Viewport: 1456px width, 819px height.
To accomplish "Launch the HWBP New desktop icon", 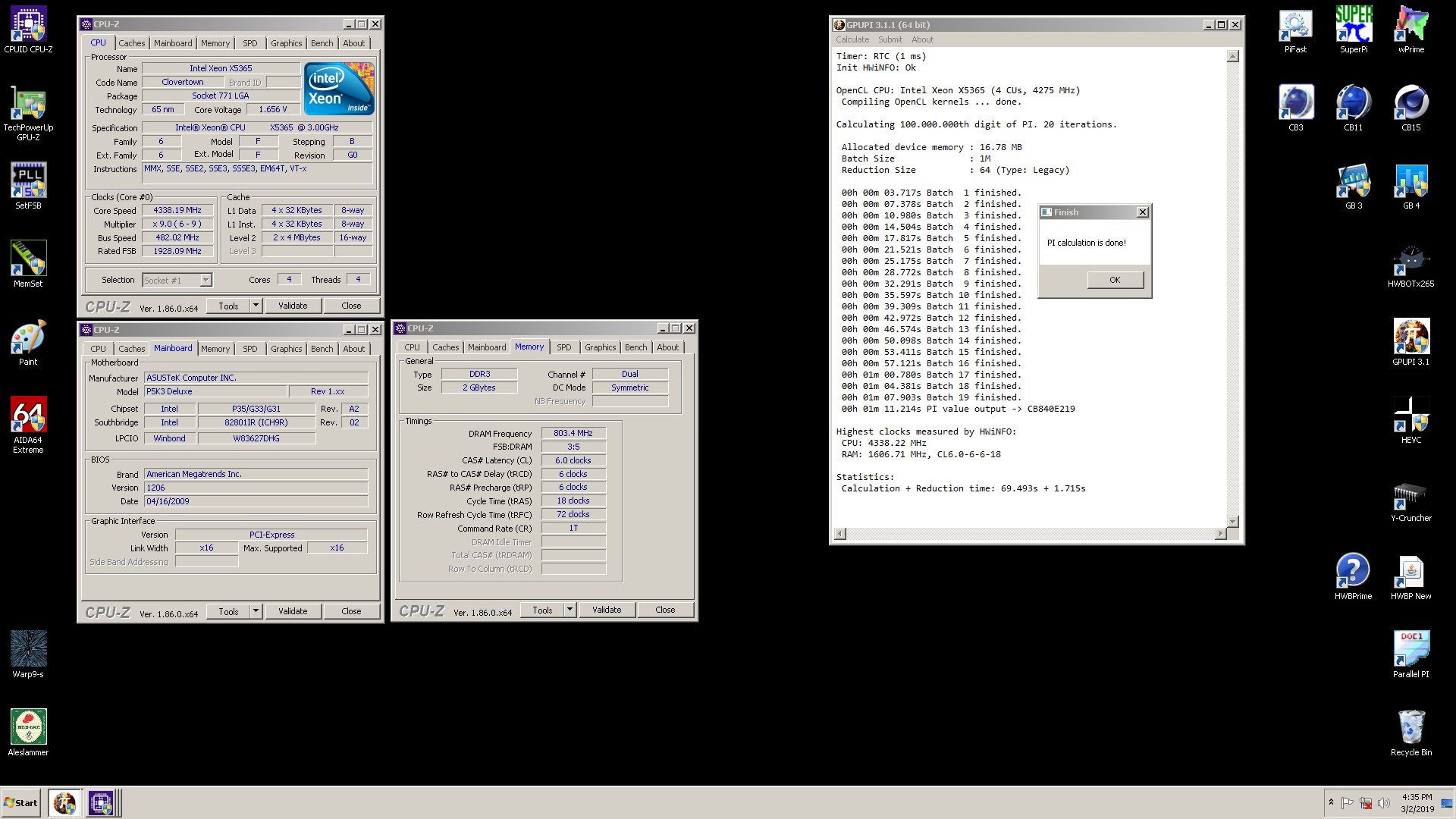I will (x=1411, y=576).
